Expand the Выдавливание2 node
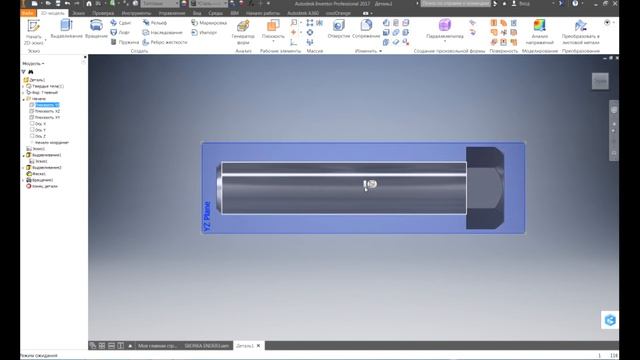Viewport: 640px width, 360px height. pyautogui.click(x=23, y=168)
